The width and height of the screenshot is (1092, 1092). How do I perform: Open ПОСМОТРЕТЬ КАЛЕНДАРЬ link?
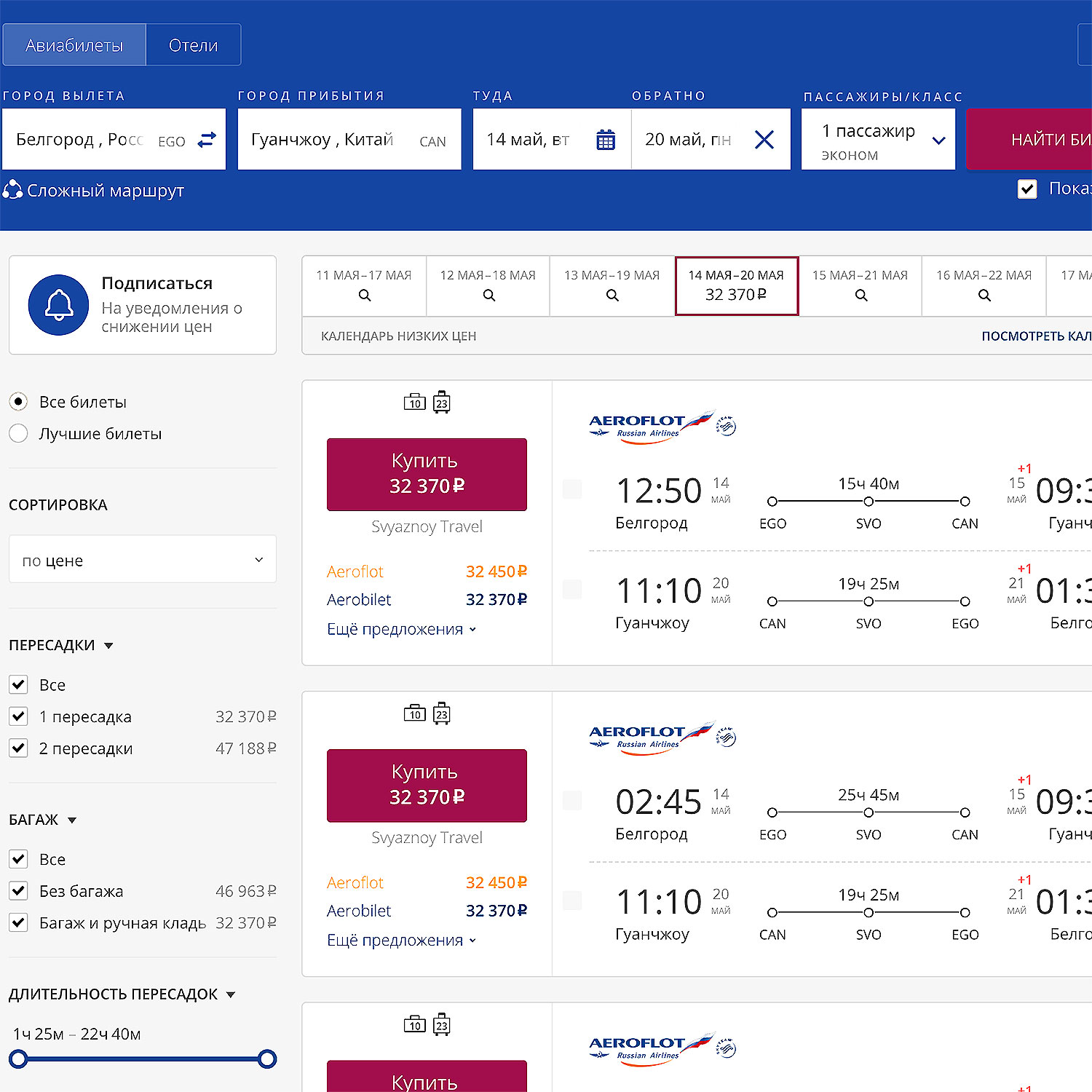[x=1037, y=336]
